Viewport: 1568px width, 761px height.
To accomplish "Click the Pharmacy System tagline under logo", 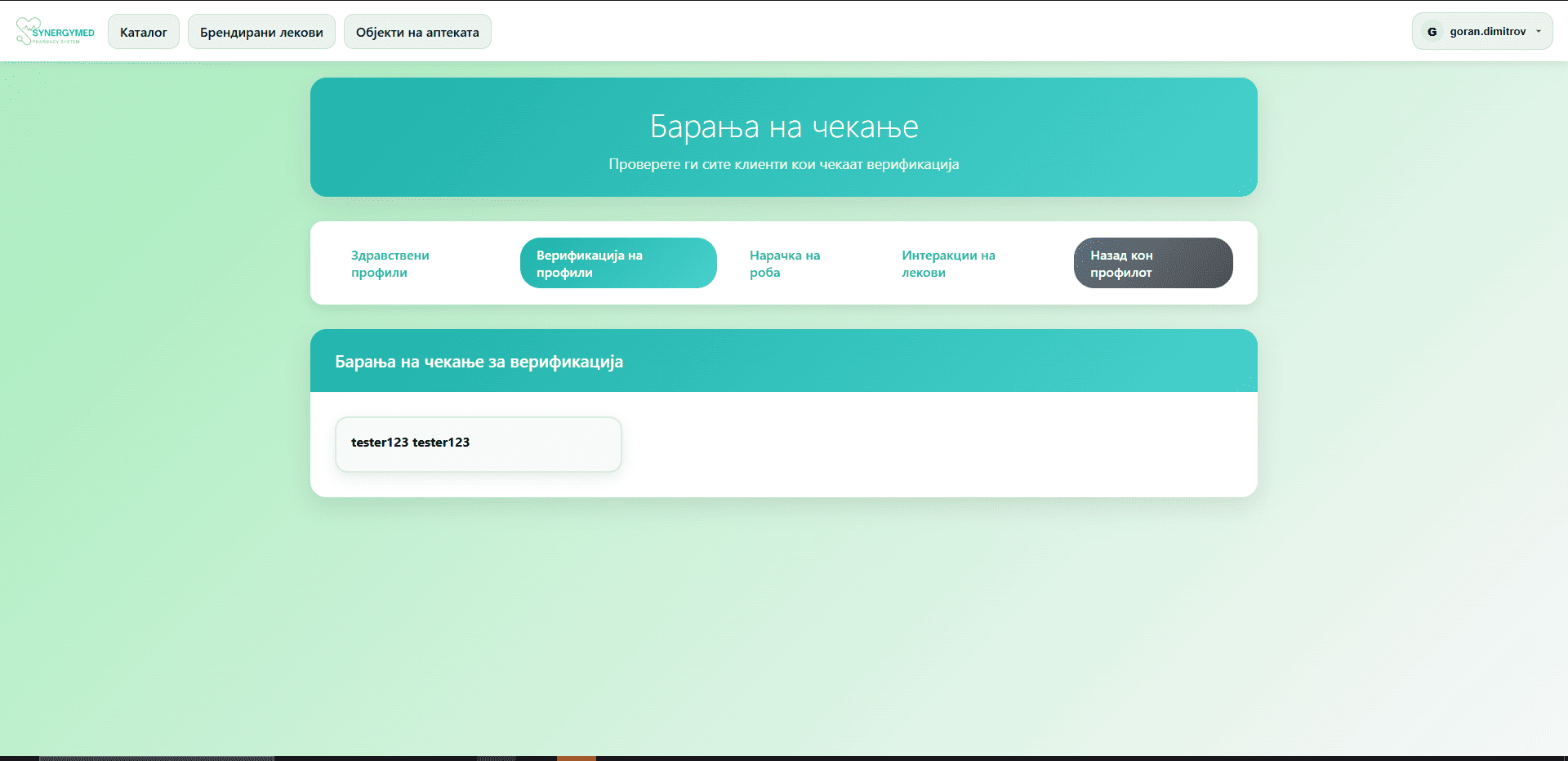I will tap(56, 42).
